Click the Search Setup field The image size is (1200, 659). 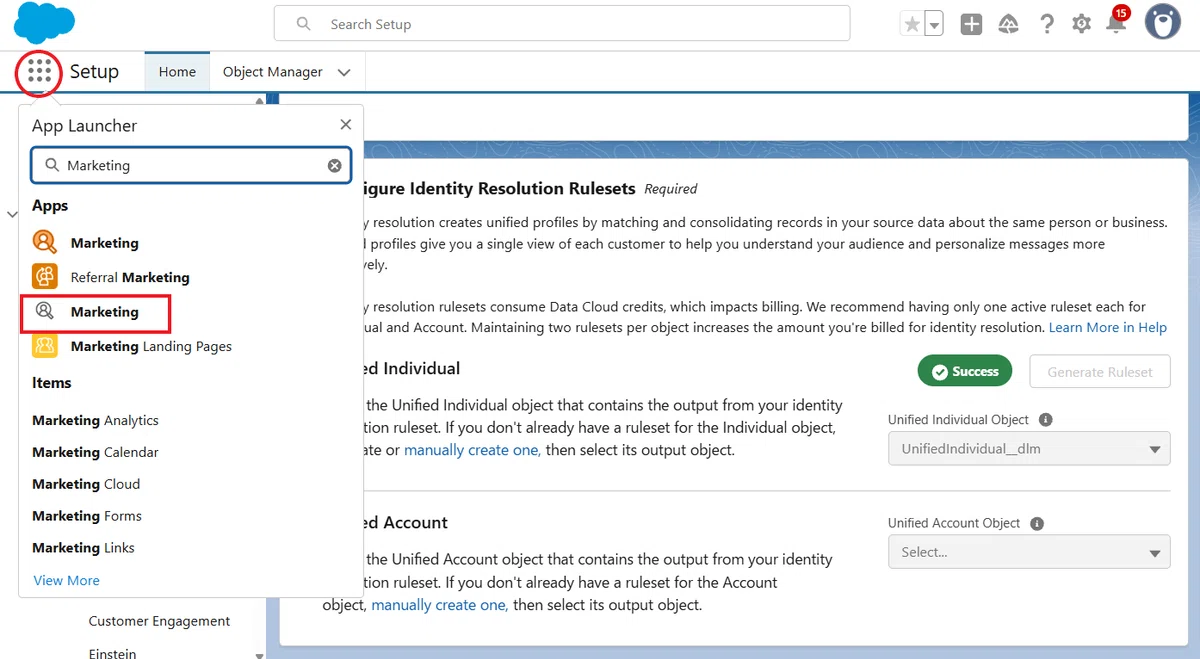click(x=562, y=24)
